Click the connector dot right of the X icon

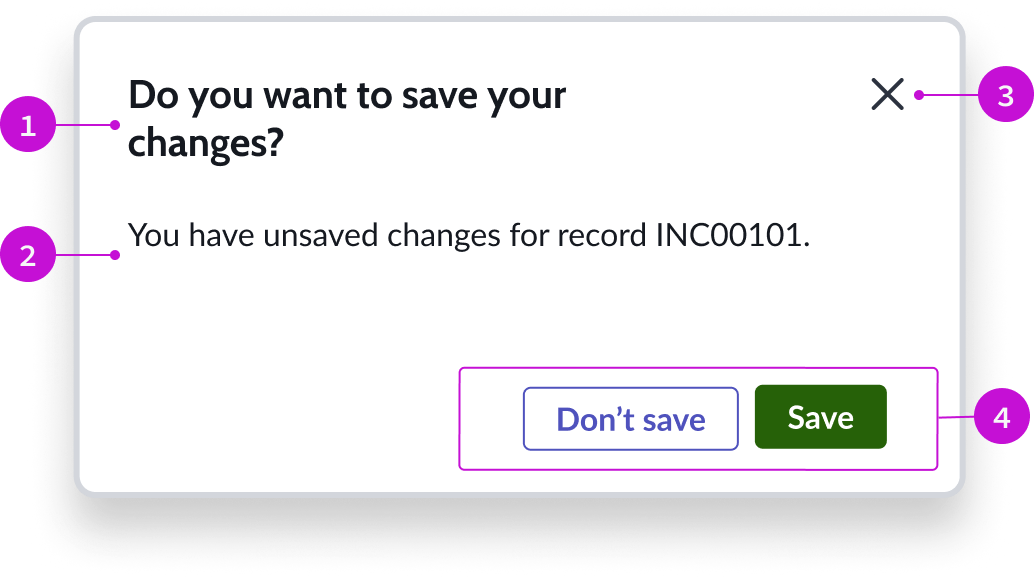pyautogui.click(x=917, y=96)
